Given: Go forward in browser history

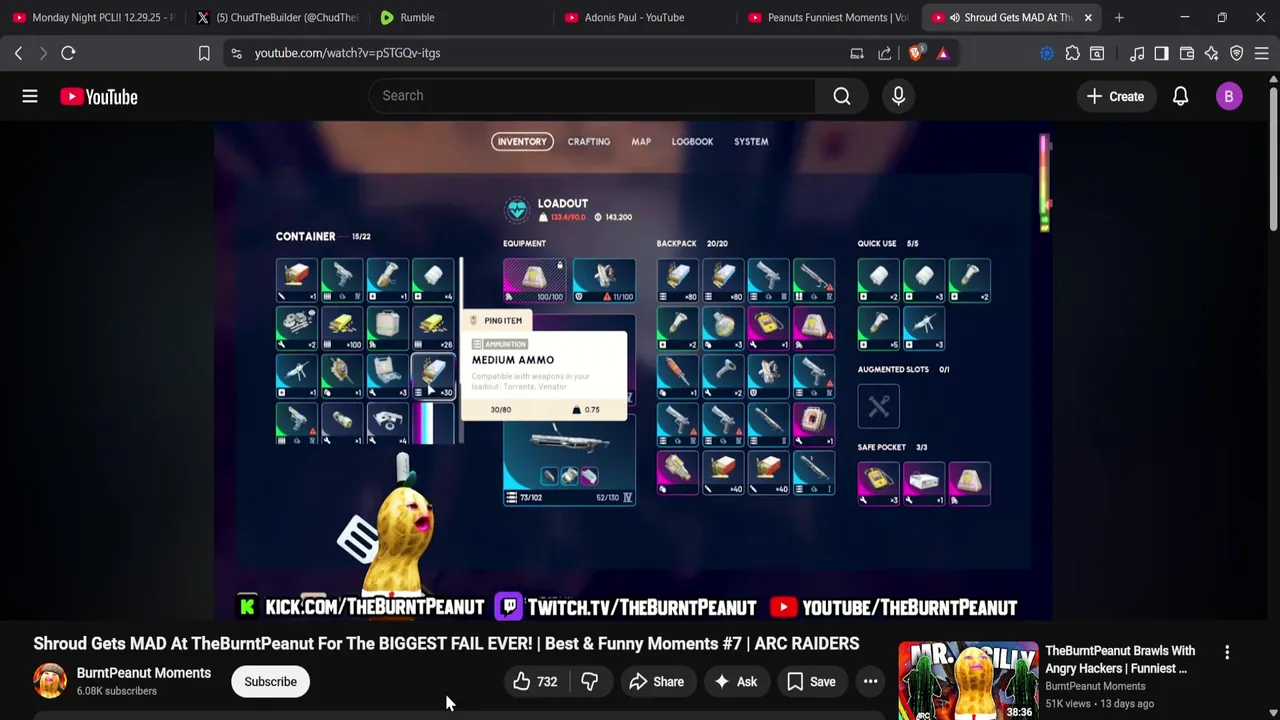Looking at the screenshot, I should (43, 53).
